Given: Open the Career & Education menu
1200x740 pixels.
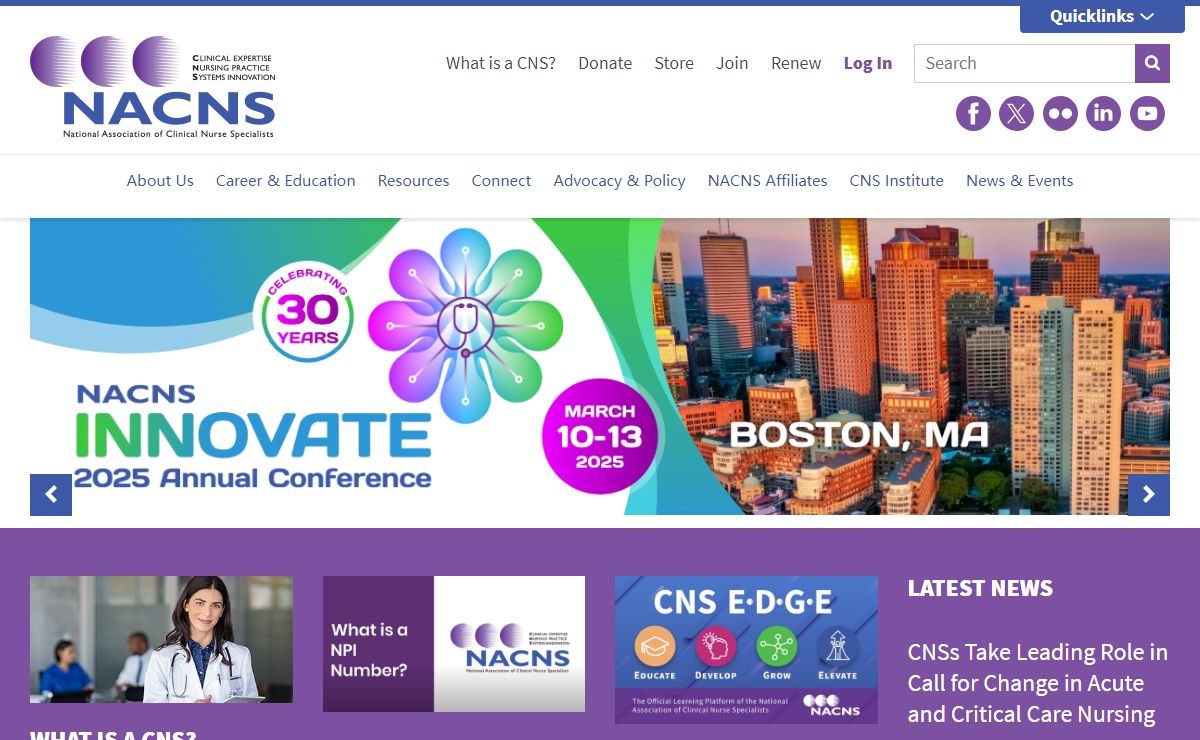Looking at the screenshot, I should click(286, 181).
